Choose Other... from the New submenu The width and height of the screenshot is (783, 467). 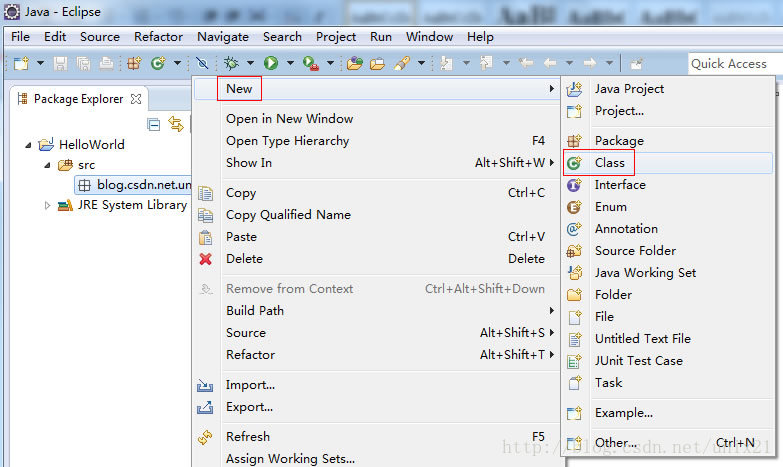668,443
